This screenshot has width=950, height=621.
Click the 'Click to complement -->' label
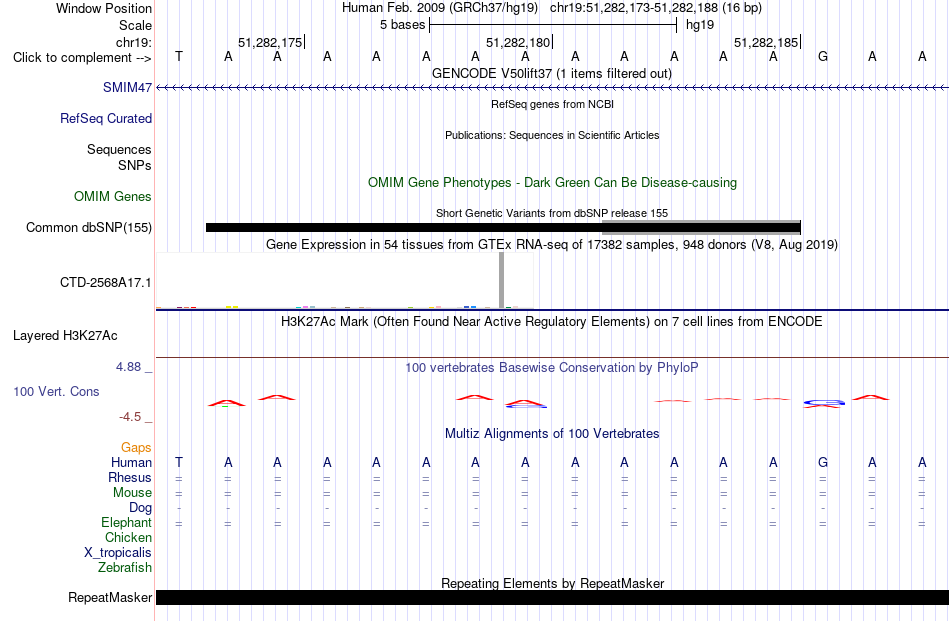pyautogui.click(x=82, y=58)
